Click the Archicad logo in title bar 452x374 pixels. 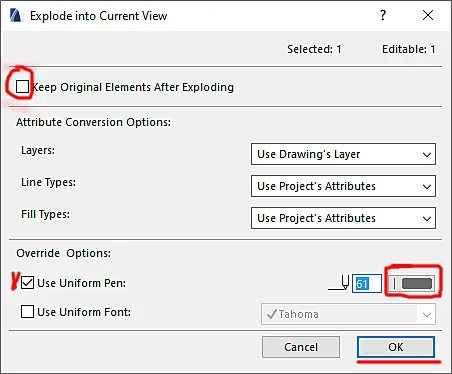coord(15,16)
